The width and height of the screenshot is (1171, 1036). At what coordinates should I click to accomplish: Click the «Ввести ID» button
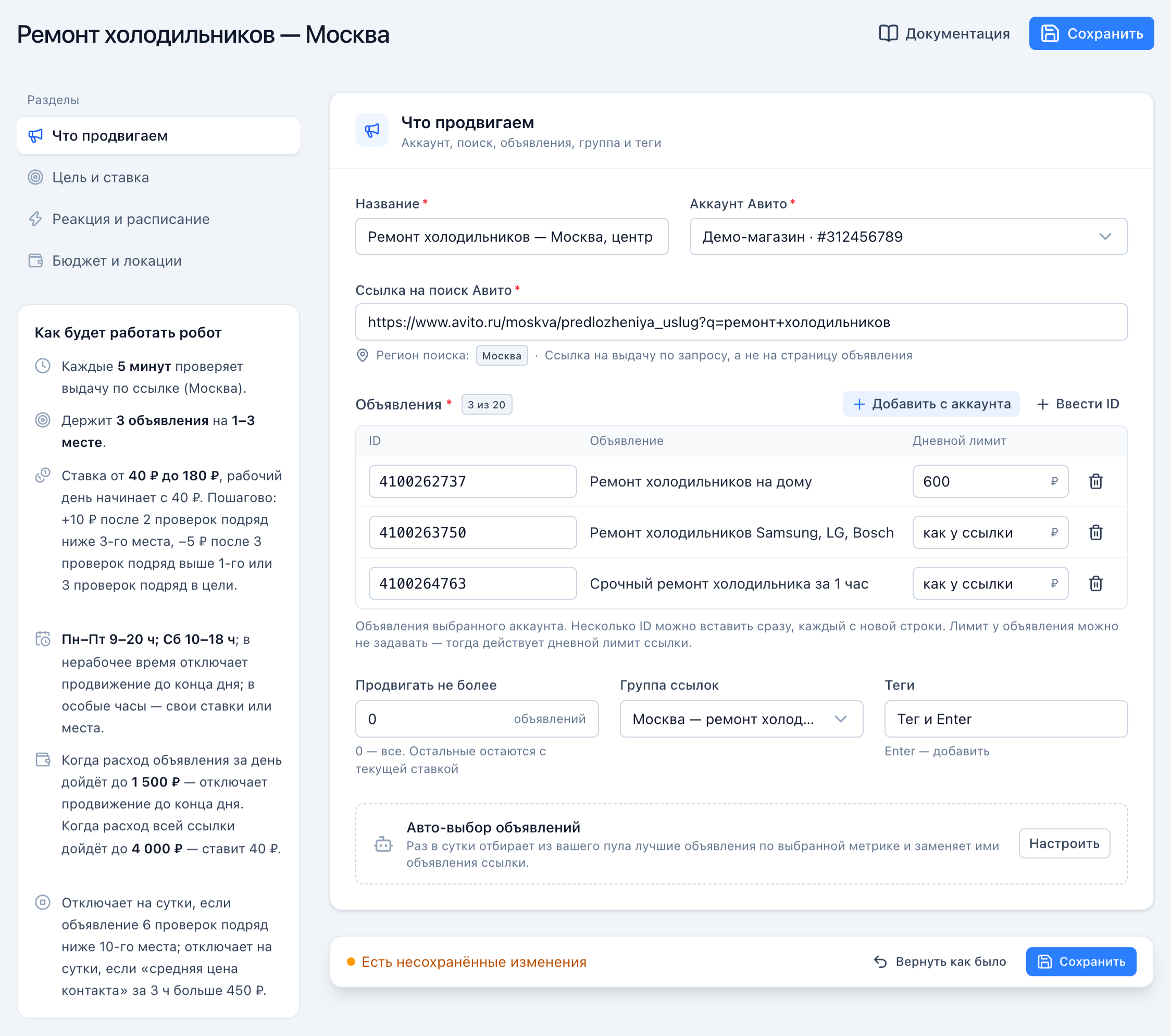pos(1078,404)
